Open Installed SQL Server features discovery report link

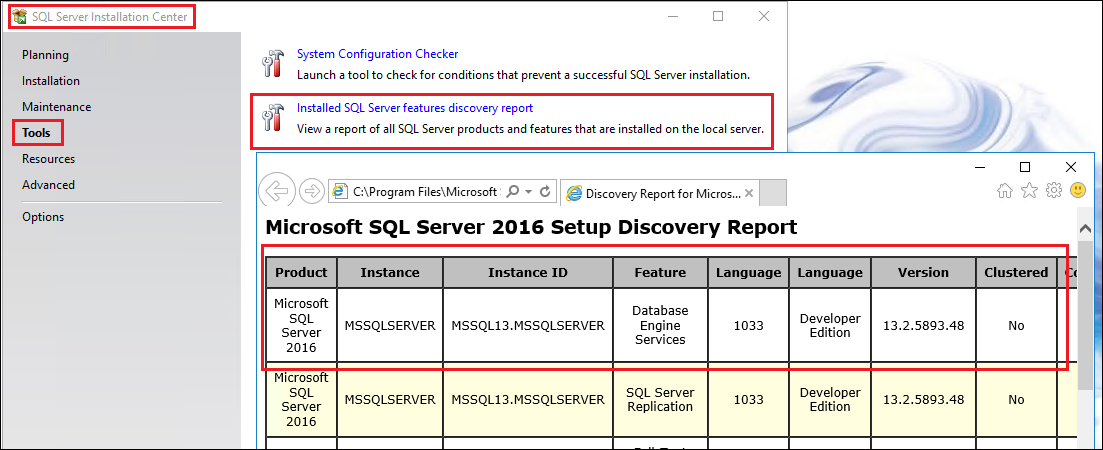[415, 108]
